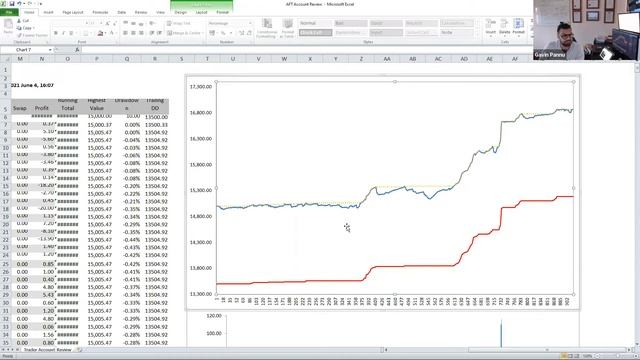Click the Increase Decimal icon
Screen dimensions: 640x360
pos(241,33)
